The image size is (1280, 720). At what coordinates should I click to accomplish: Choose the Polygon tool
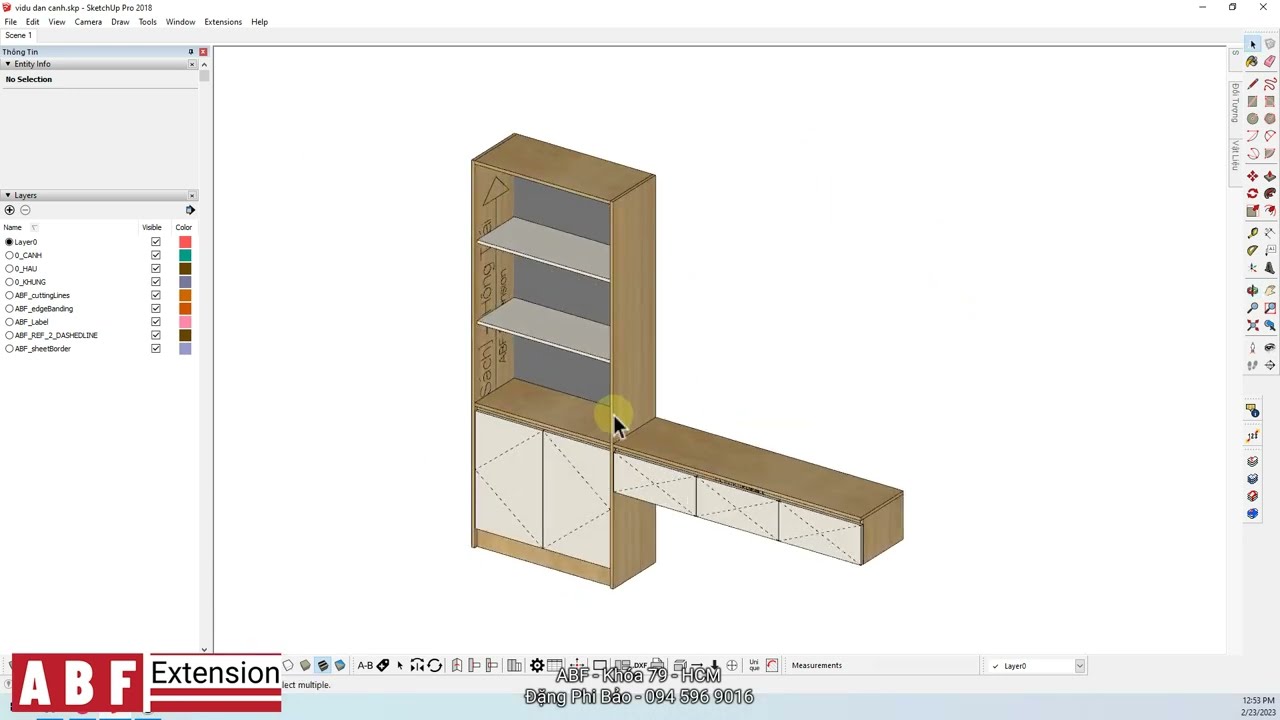1270,118
